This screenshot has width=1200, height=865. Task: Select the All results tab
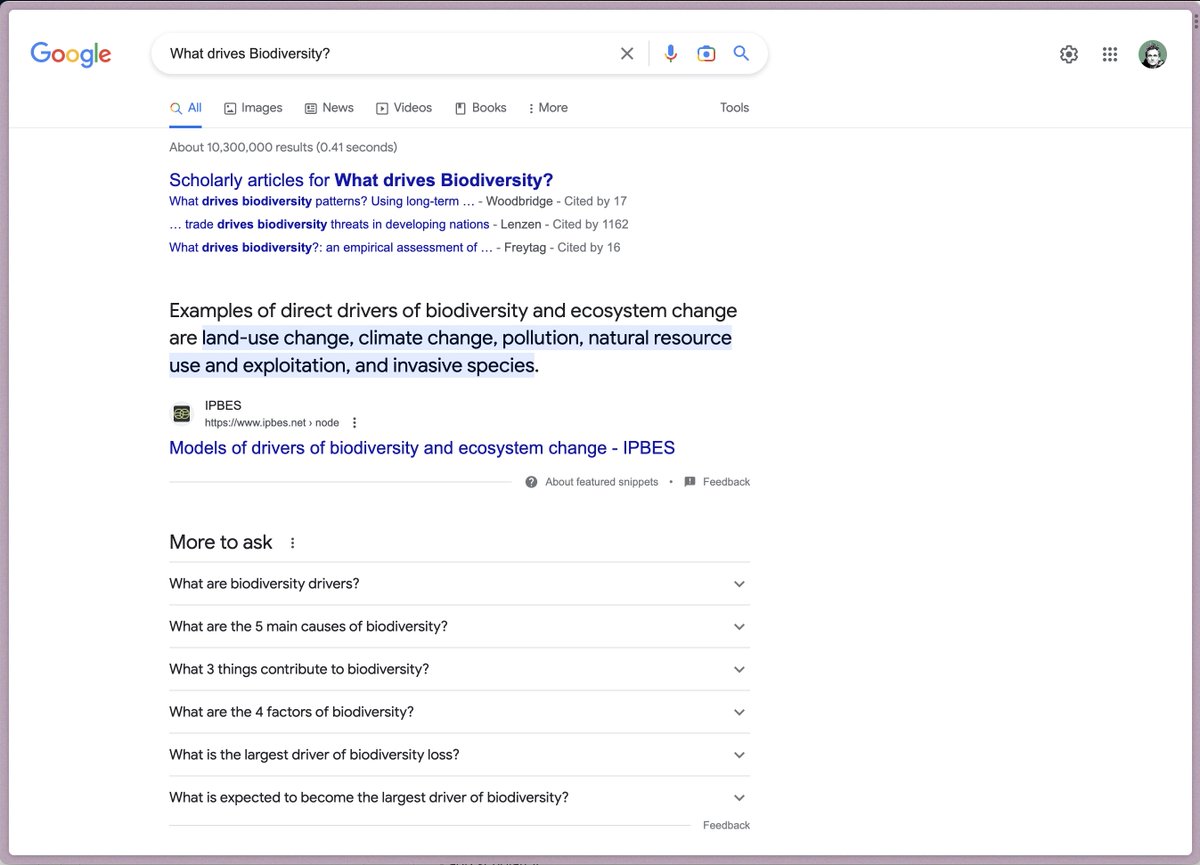coord(186,108)
